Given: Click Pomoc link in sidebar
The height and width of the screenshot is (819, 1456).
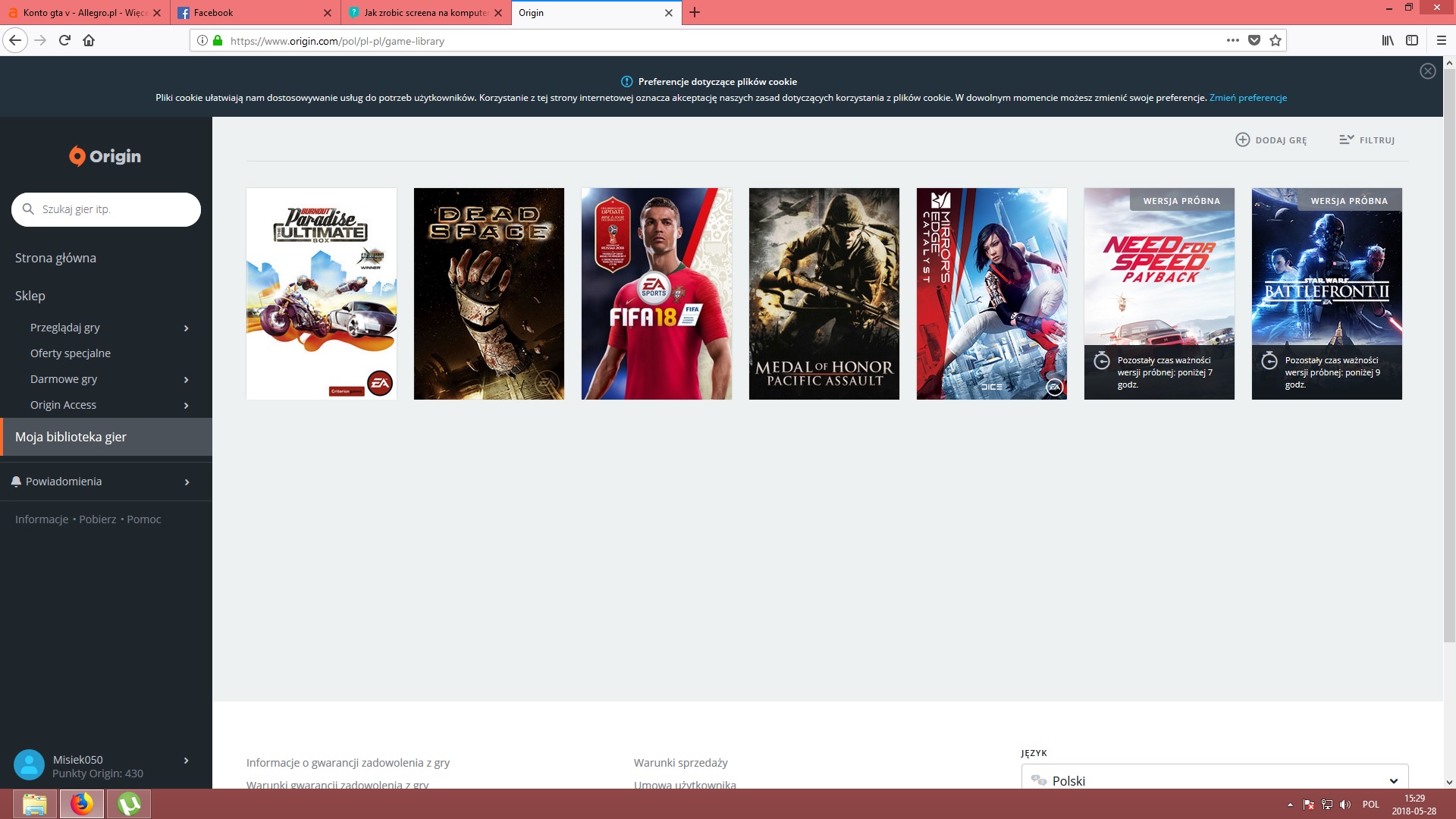Looking at the screenshot, I should [x=144, y=519].
